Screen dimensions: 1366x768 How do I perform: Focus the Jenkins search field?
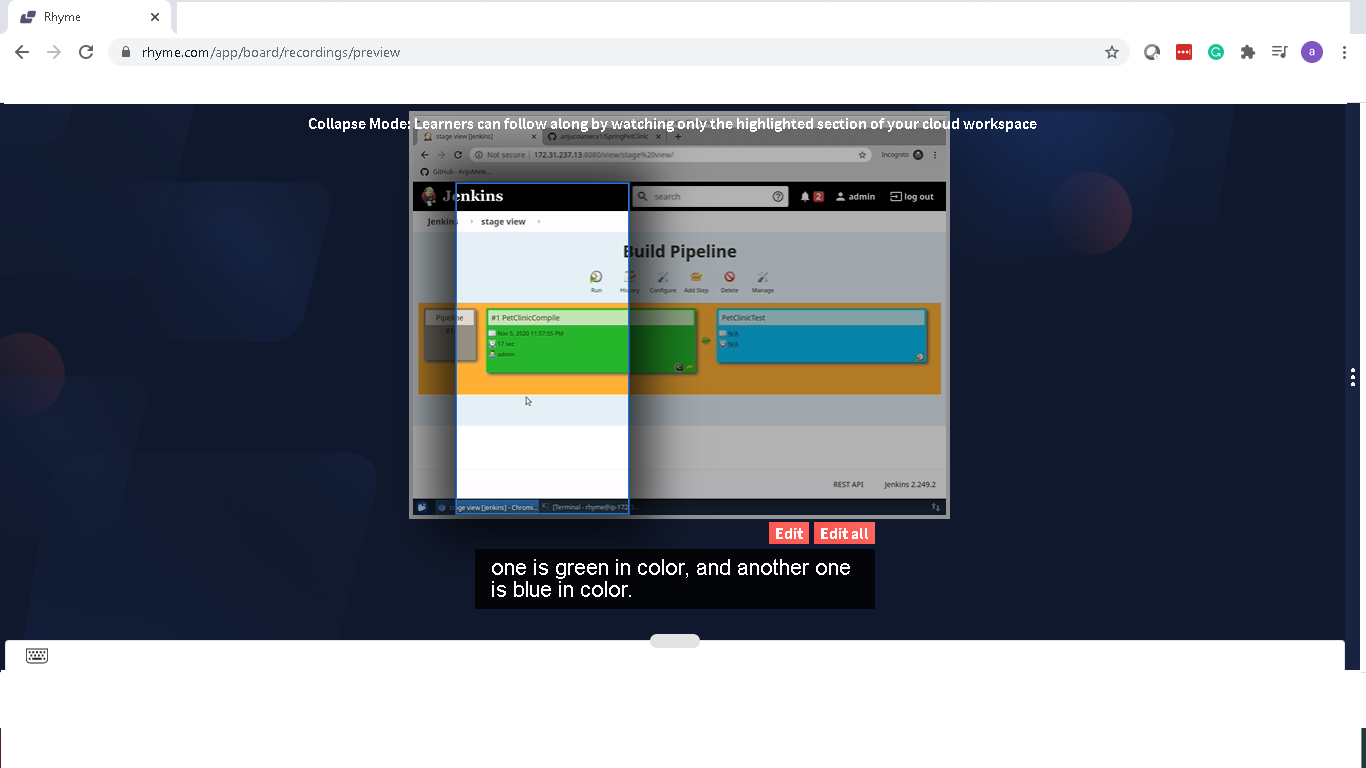[710, 197]
